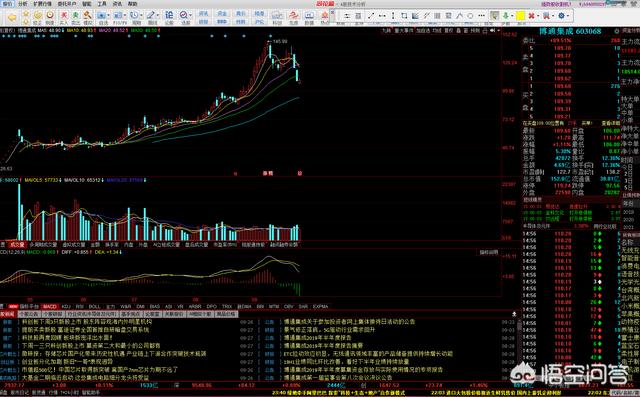Open the 科技股再度回暖 news headline
Viewport: 640px width, 397px height.
pyautogui.click(x=67, y=338)
